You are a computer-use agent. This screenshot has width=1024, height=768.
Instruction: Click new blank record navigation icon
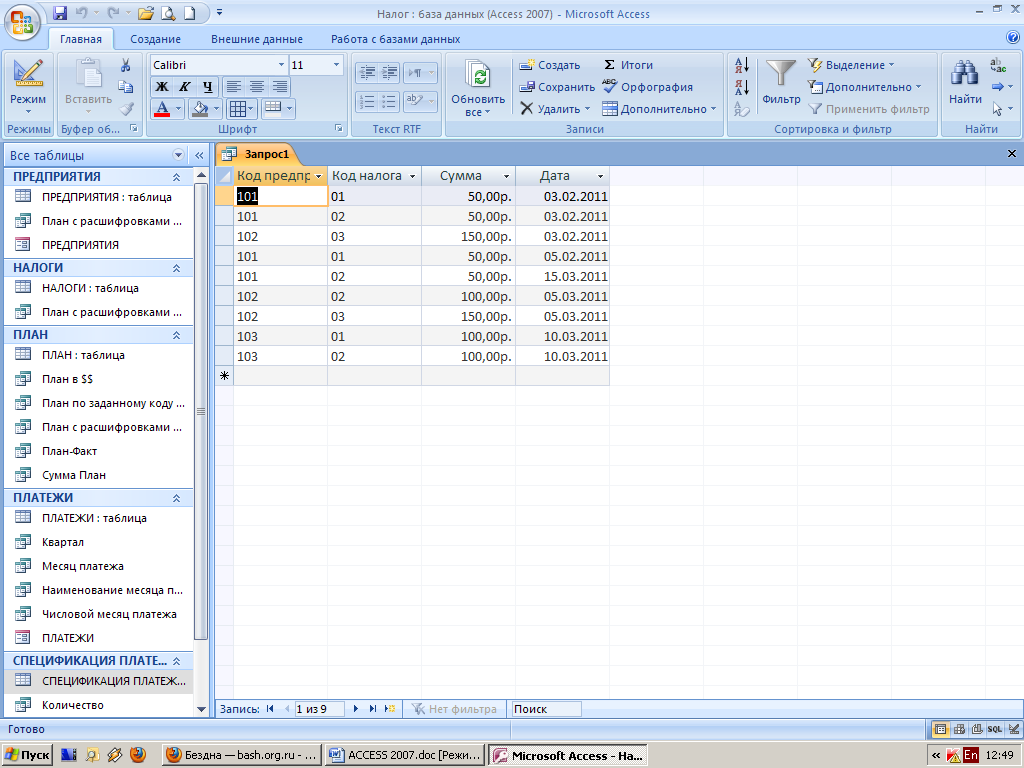pyautogui.click(x=391, y=709)
